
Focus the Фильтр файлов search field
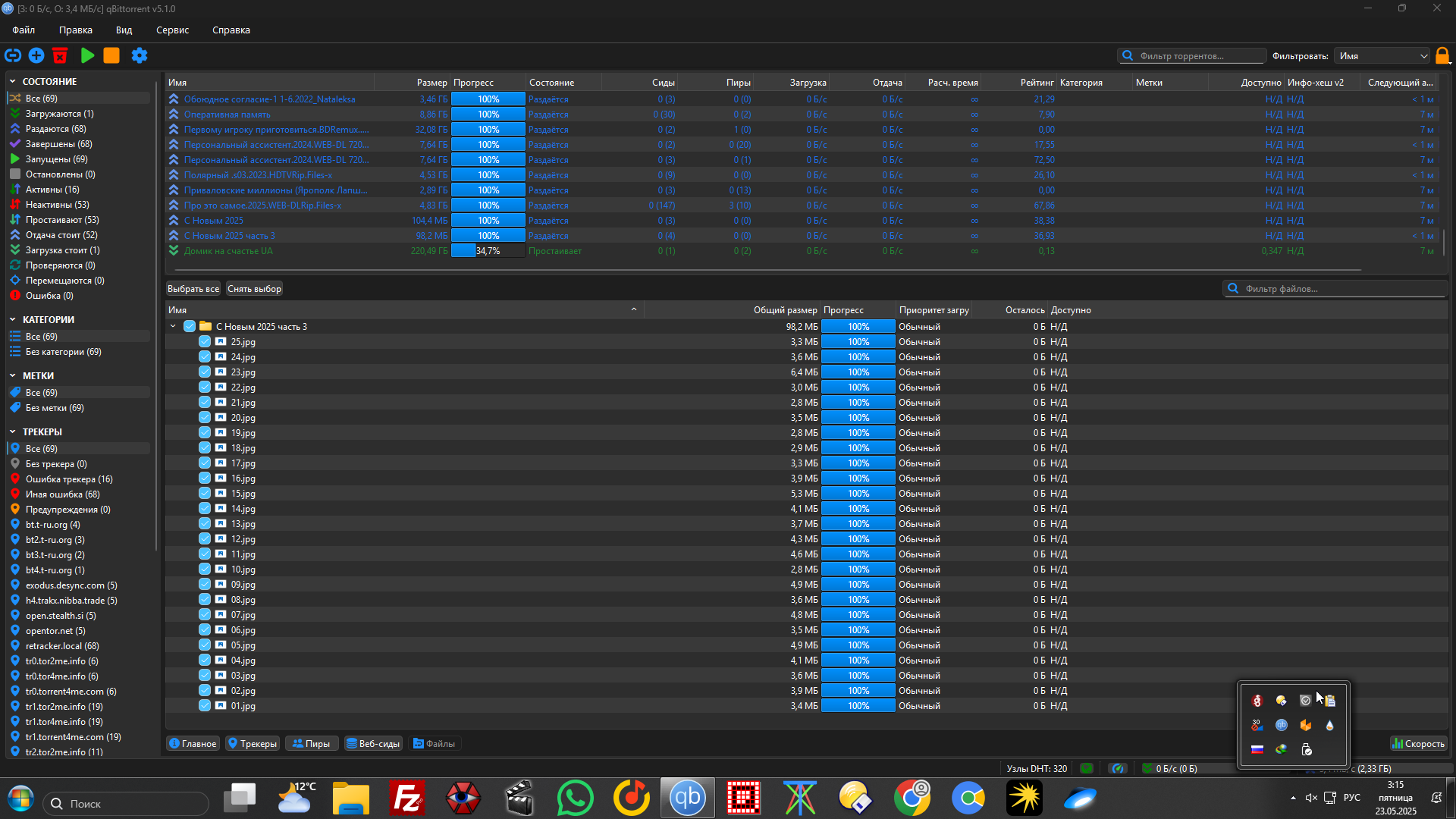pyautogui.click(x=1335, y=289)
